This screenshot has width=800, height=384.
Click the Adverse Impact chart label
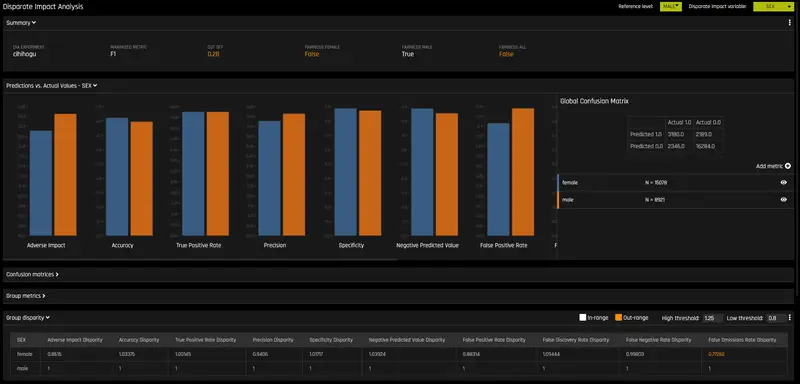(x=46, y=245)
